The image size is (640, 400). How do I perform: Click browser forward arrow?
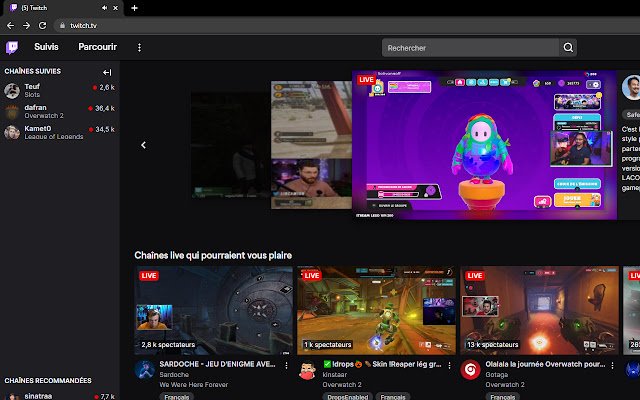27,25
